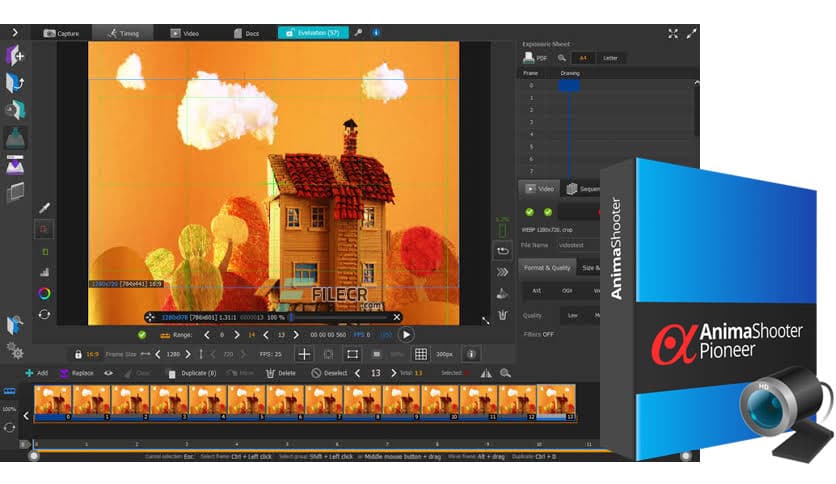Click the new project icon with plus
The height and width of the screenshot is (484, 836).
15,55
